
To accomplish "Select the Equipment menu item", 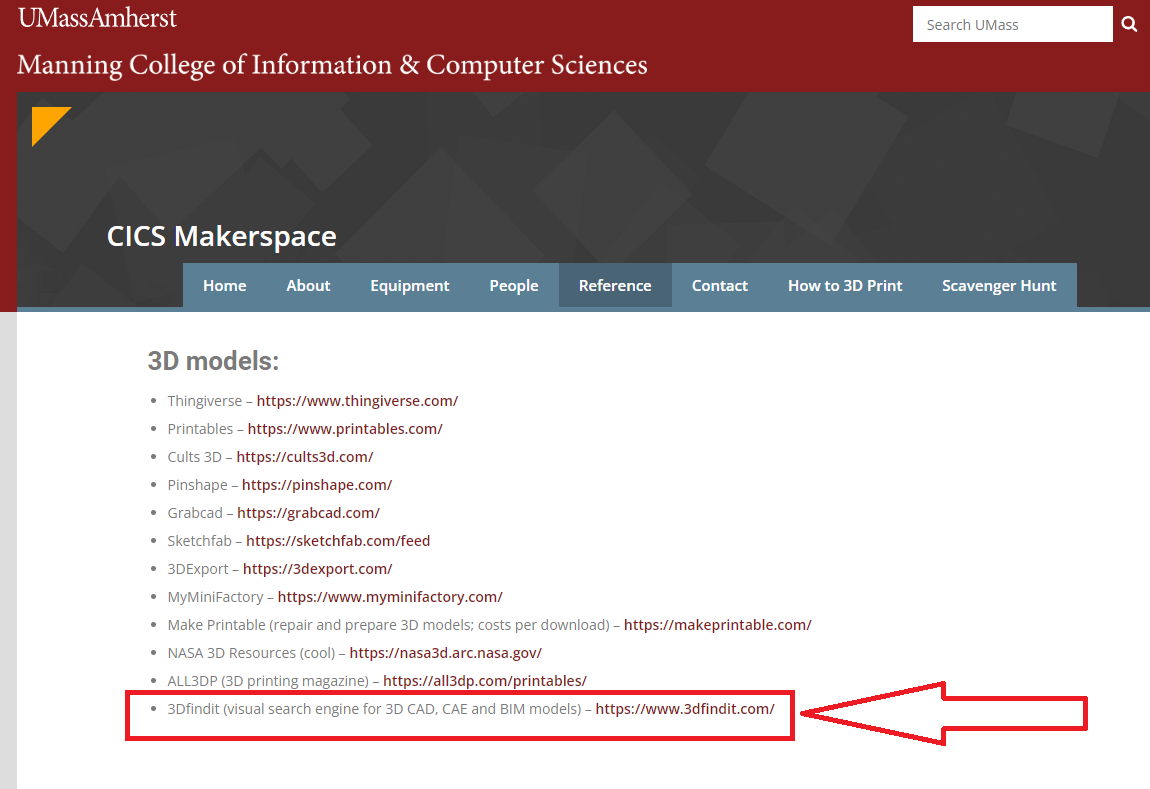I will [409, 285].
